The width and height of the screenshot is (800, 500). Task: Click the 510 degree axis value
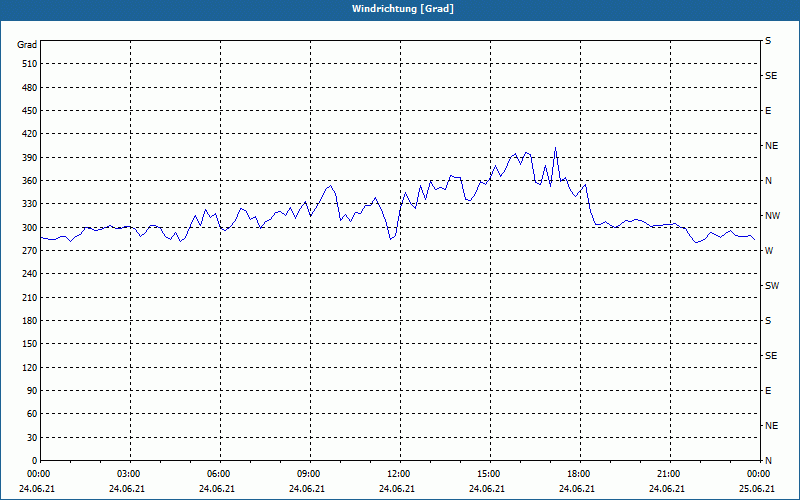click(30, 64)
